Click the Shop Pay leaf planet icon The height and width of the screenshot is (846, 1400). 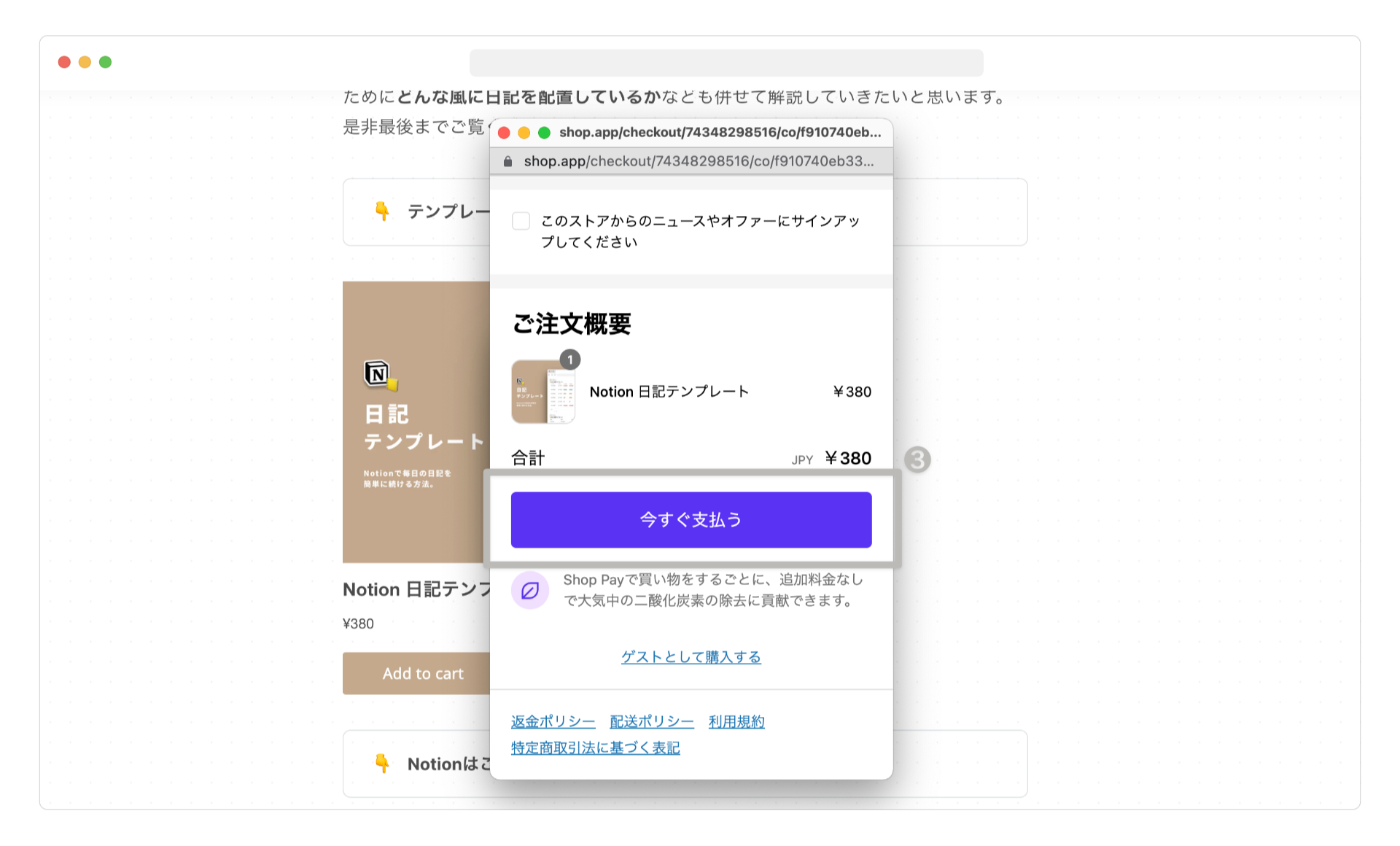click(x=530, y=590)
